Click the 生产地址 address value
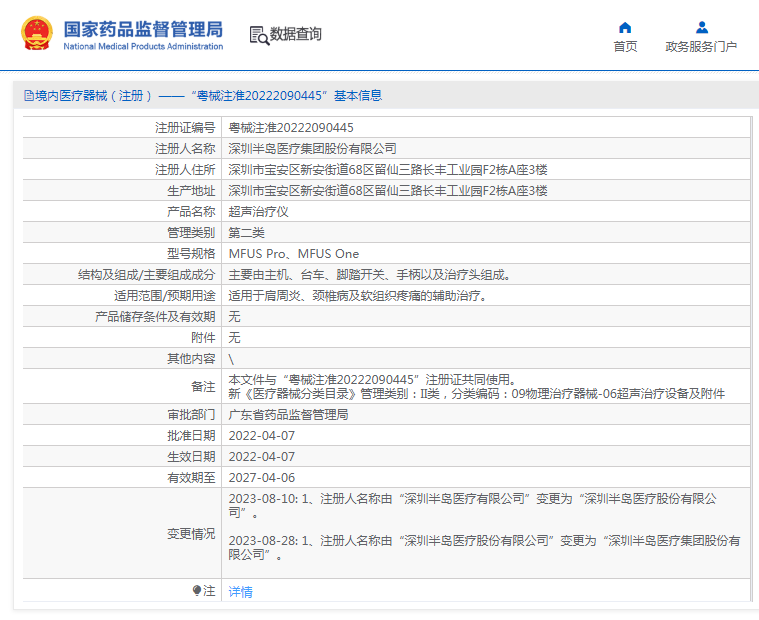The height and width of the screenshot is (620, 759). point(388,191)
